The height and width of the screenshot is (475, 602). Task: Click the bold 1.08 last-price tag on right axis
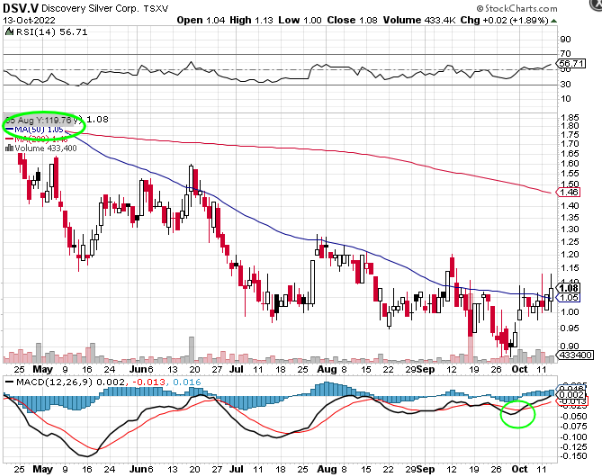[x=569, y=288]
